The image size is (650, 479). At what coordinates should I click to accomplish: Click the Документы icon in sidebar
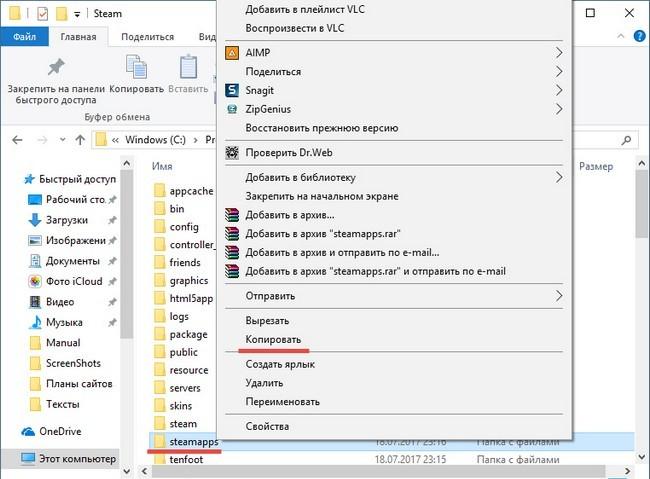click(x=35, y=261)
